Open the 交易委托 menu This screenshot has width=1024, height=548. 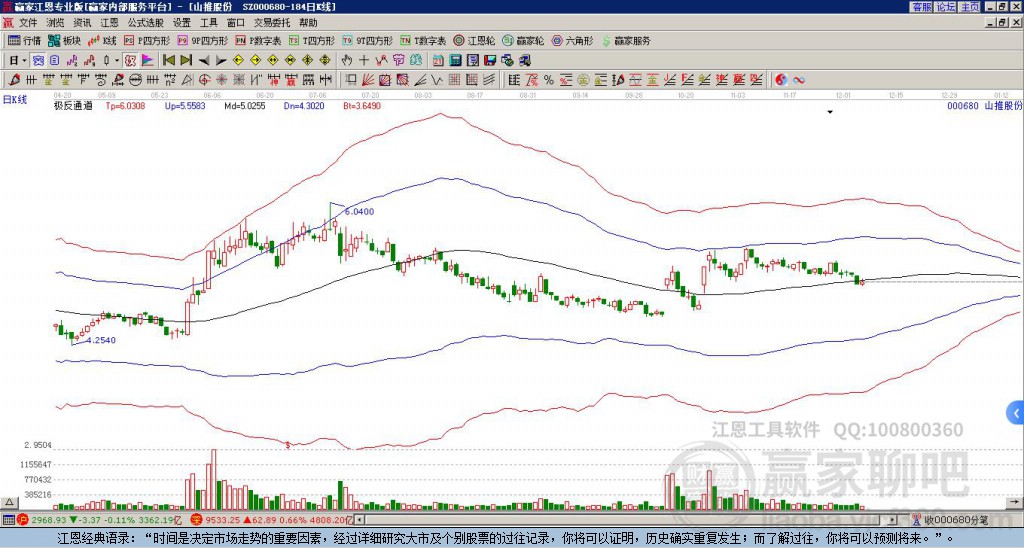tap(272, 23)
